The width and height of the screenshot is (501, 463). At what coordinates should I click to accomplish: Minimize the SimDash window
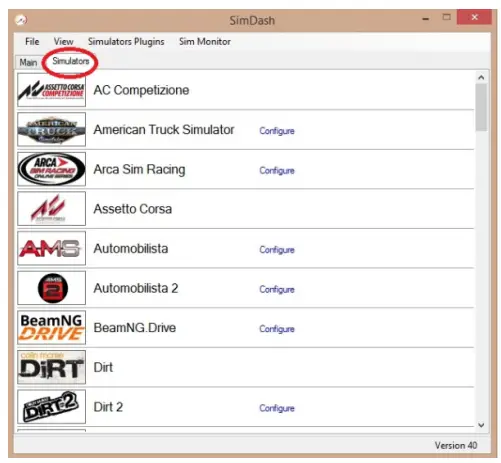pyautogui.click(x=426, y=18)
